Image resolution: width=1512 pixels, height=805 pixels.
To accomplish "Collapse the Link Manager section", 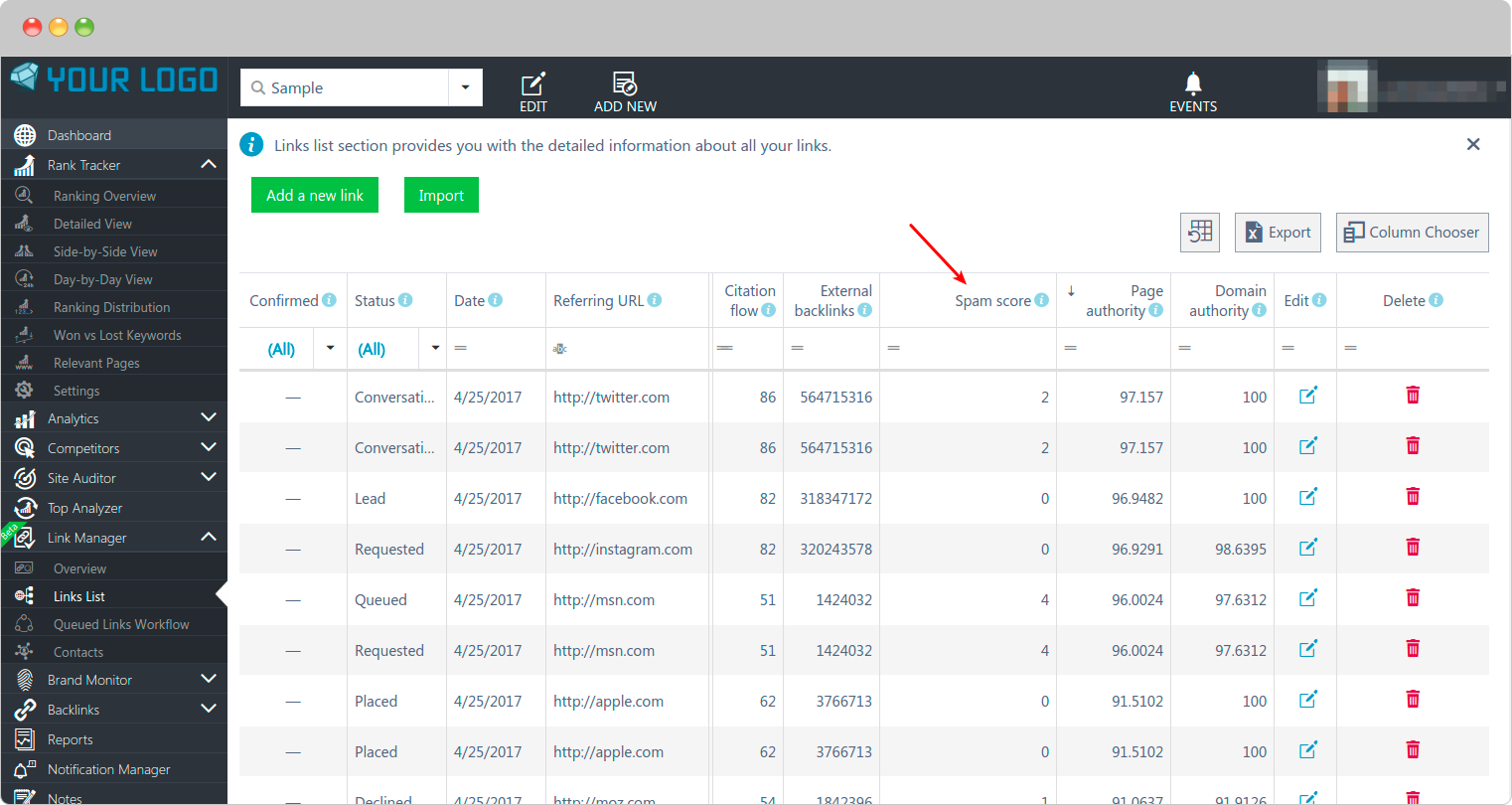I will click(209, 538).
